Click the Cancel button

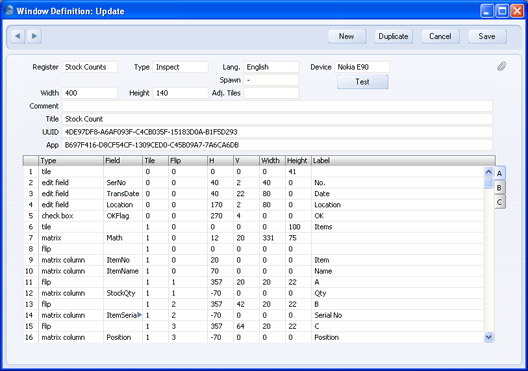(x=440, y=36)
